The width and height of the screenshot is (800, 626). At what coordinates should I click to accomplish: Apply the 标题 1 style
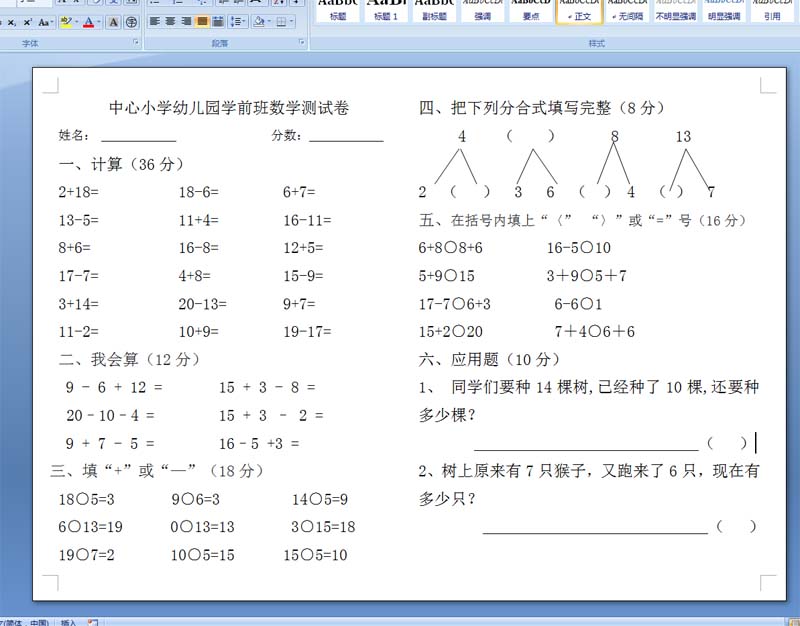pos(386,10)
